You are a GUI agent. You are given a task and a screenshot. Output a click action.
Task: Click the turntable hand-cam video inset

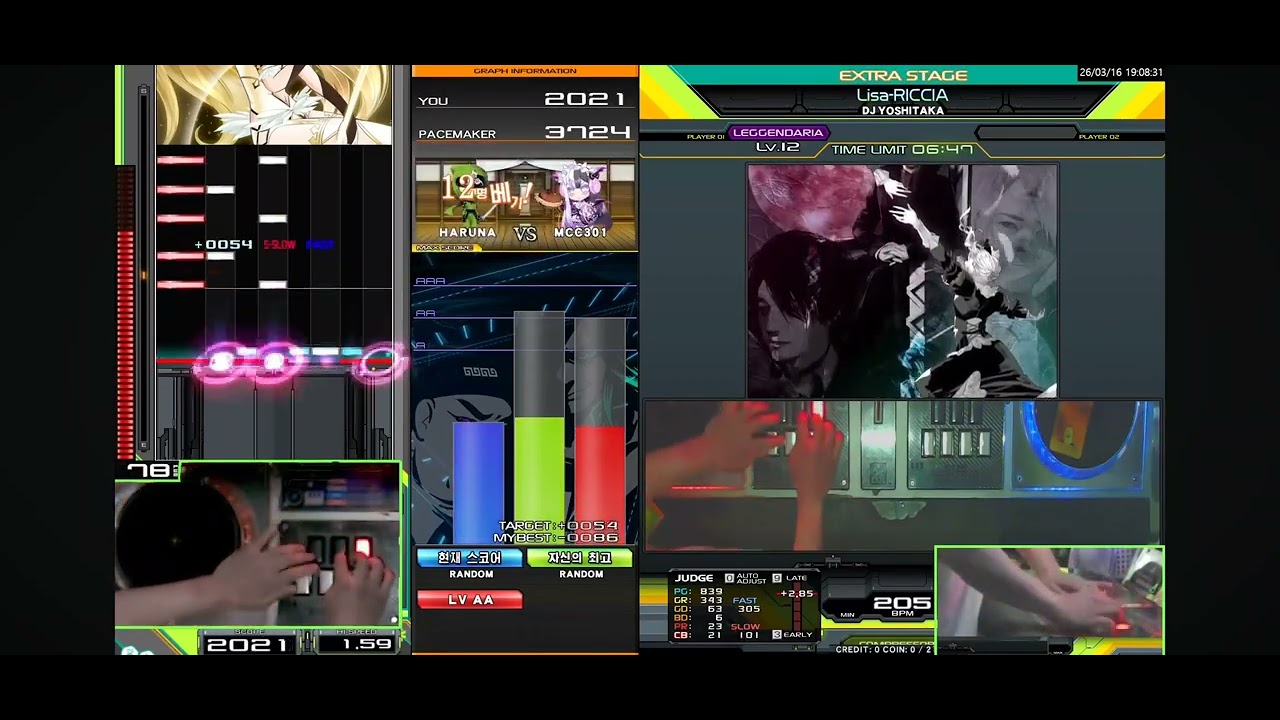[260, 545]
